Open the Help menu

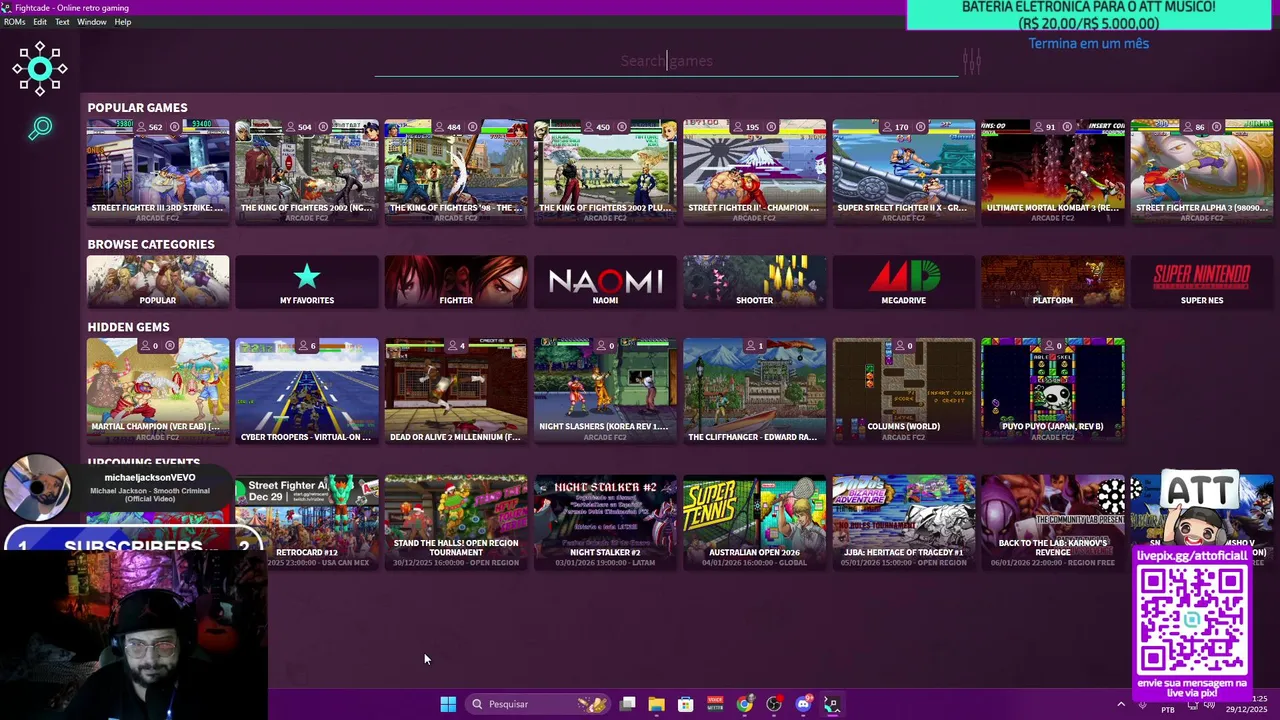(x=123, y=22)
